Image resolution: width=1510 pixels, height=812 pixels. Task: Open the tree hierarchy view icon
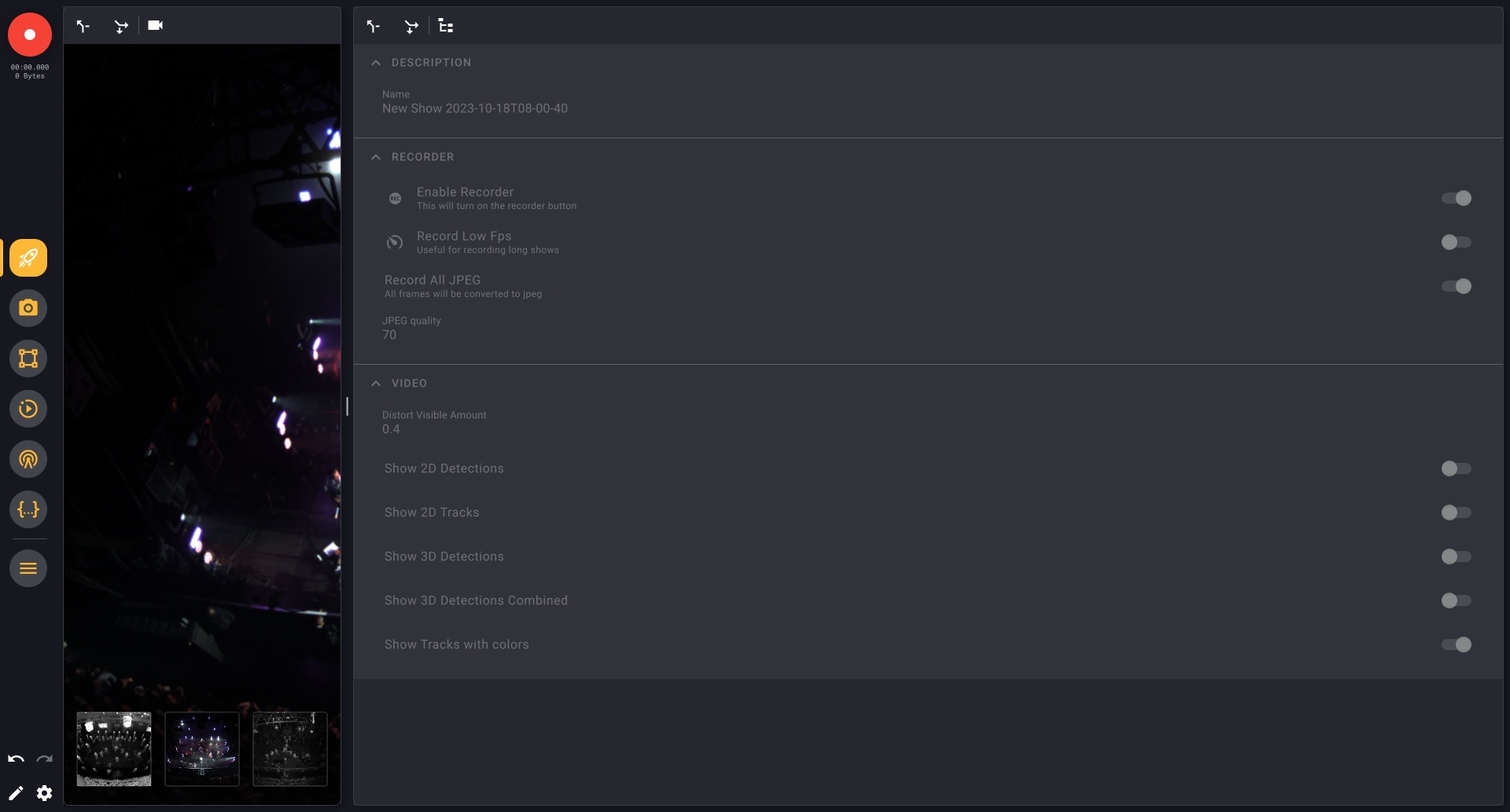(x=446, y=26)
